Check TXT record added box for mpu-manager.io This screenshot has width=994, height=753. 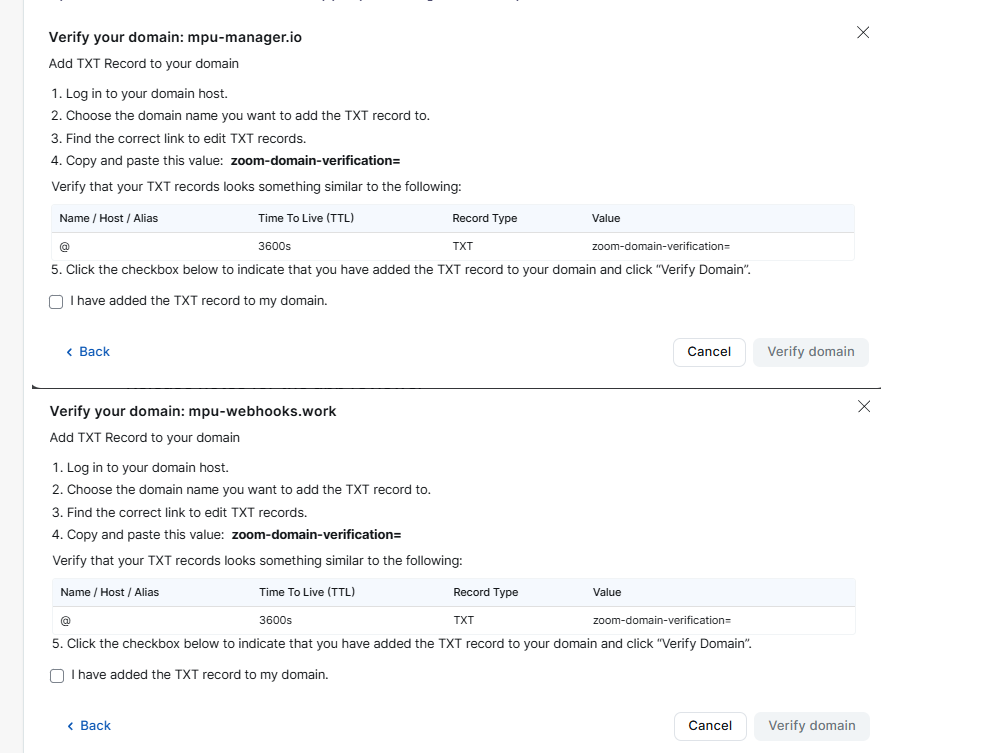(x=56, y=301)
